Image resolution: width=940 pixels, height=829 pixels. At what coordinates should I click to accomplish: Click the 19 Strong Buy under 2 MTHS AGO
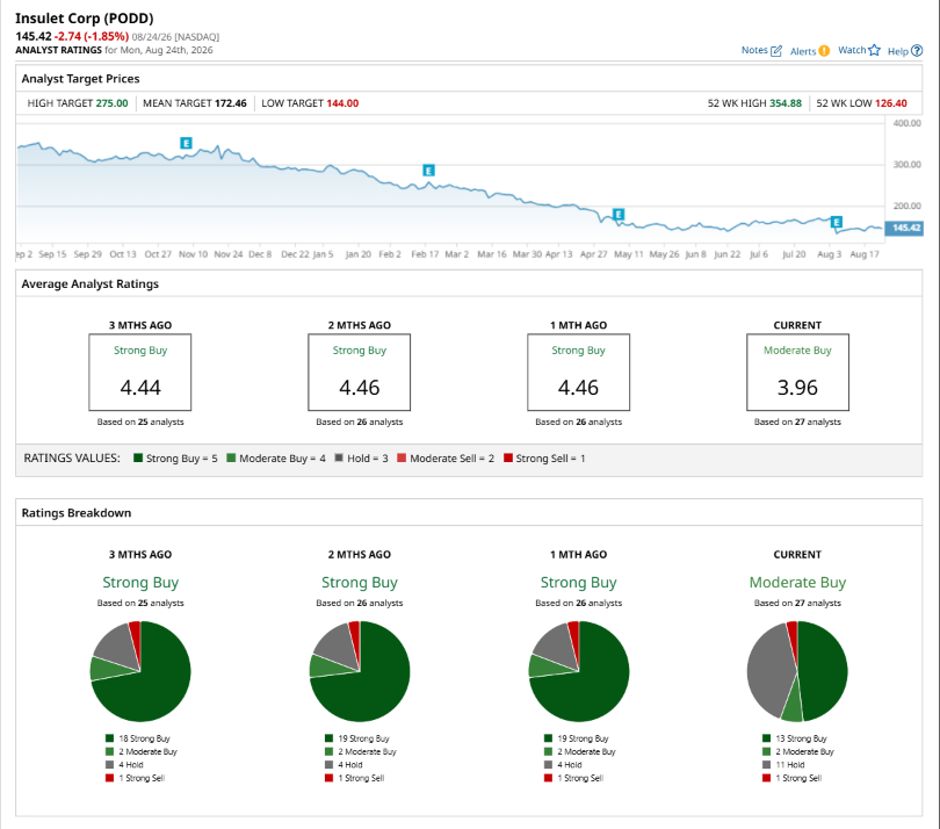click(x=363, y=738)
